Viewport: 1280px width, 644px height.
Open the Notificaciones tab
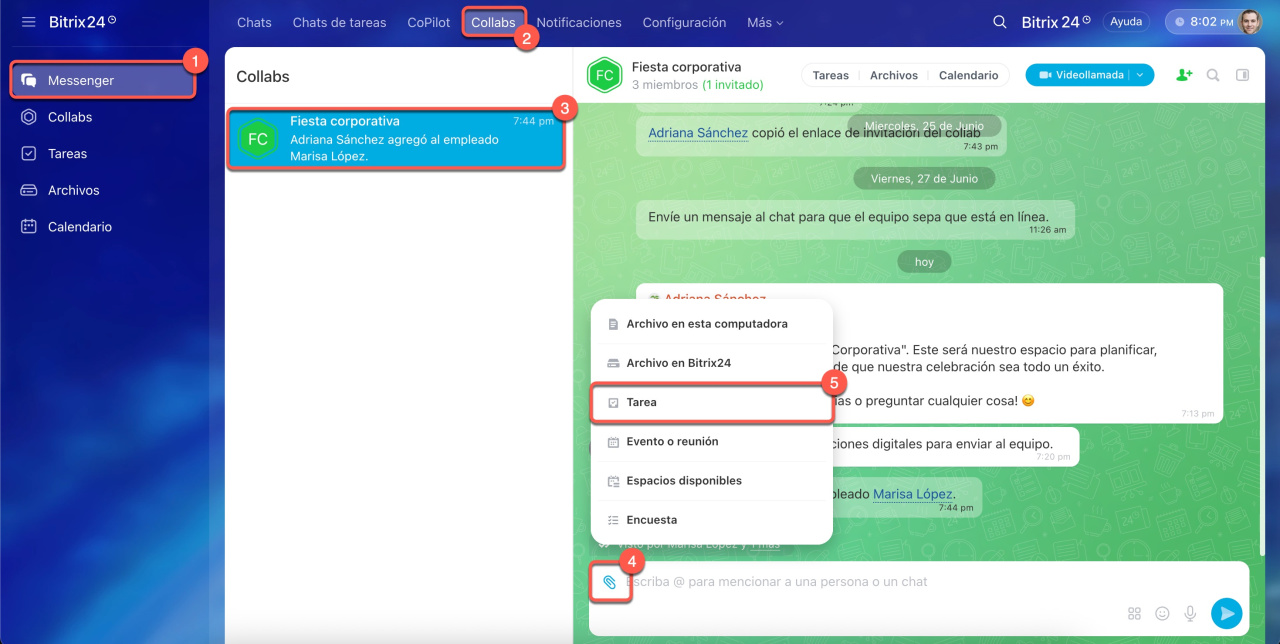(579, 22)
